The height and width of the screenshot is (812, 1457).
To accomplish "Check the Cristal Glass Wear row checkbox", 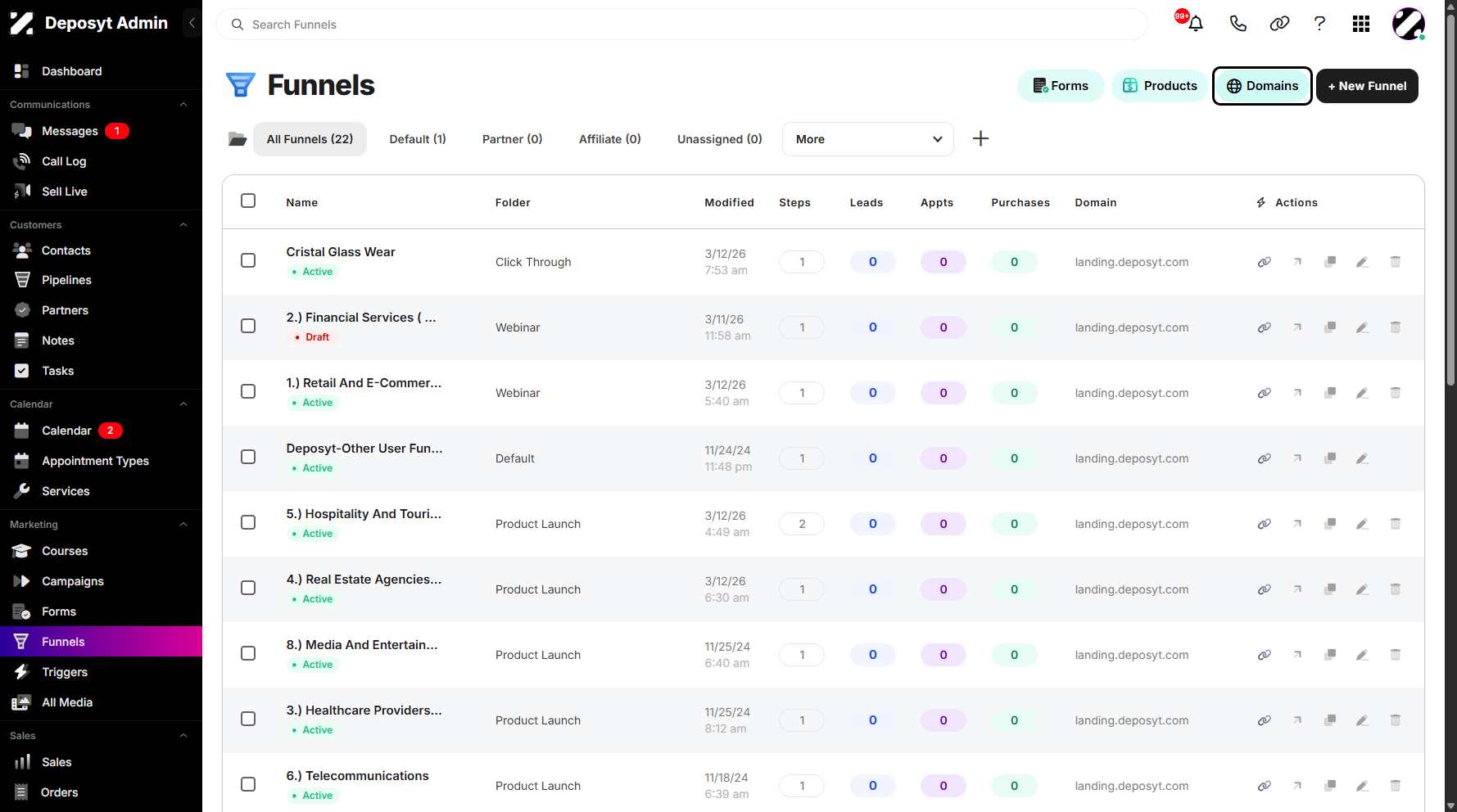I will pos(248,260).
